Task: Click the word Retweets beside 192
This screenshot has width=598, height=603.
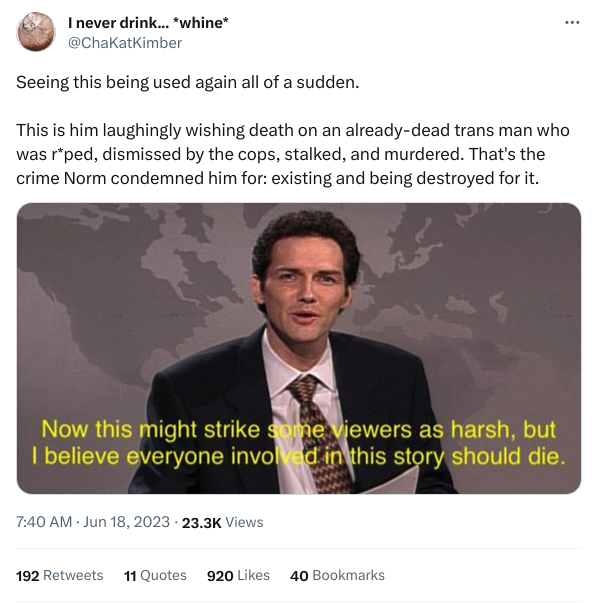Action: 73,575
